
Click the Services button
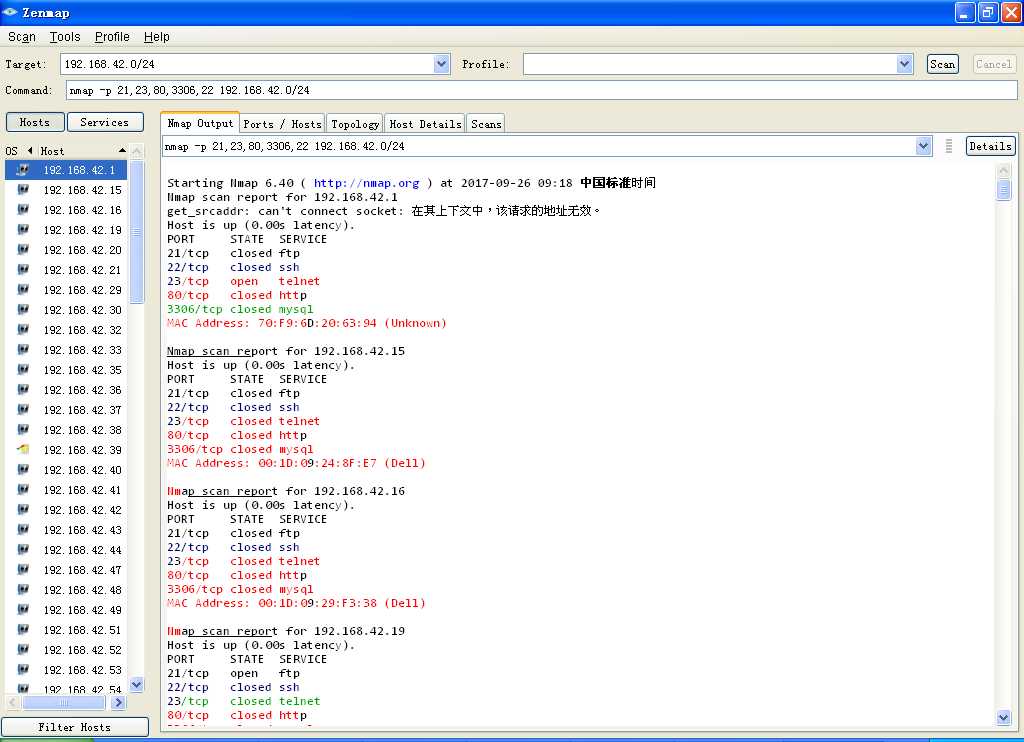coord(104,122)
